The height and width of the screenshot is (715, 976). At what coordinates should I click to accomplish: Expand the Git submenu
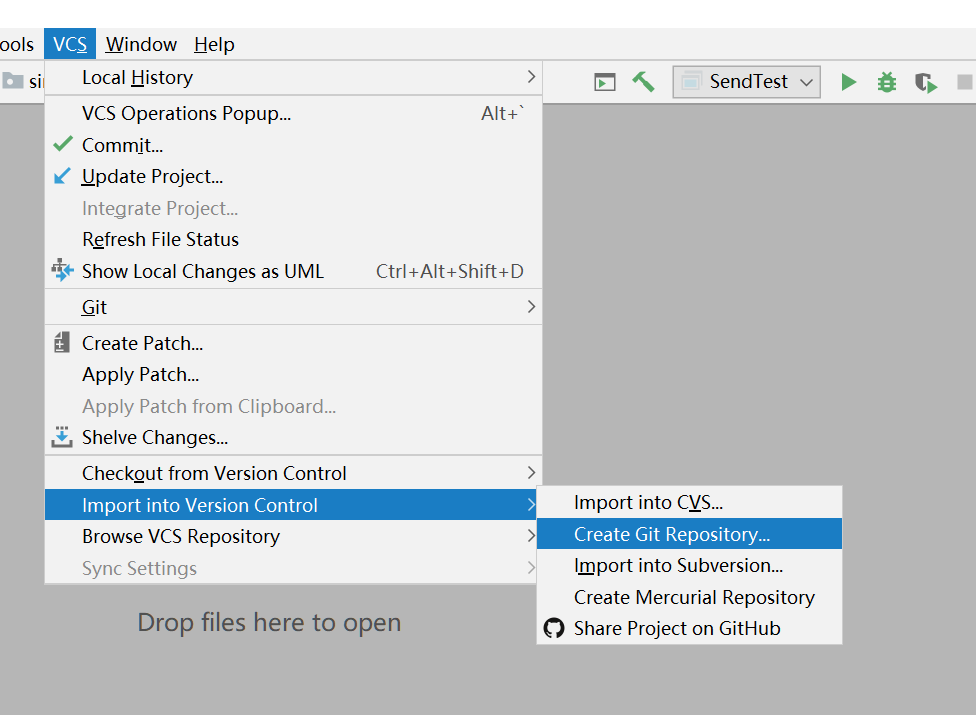[293, 307]
